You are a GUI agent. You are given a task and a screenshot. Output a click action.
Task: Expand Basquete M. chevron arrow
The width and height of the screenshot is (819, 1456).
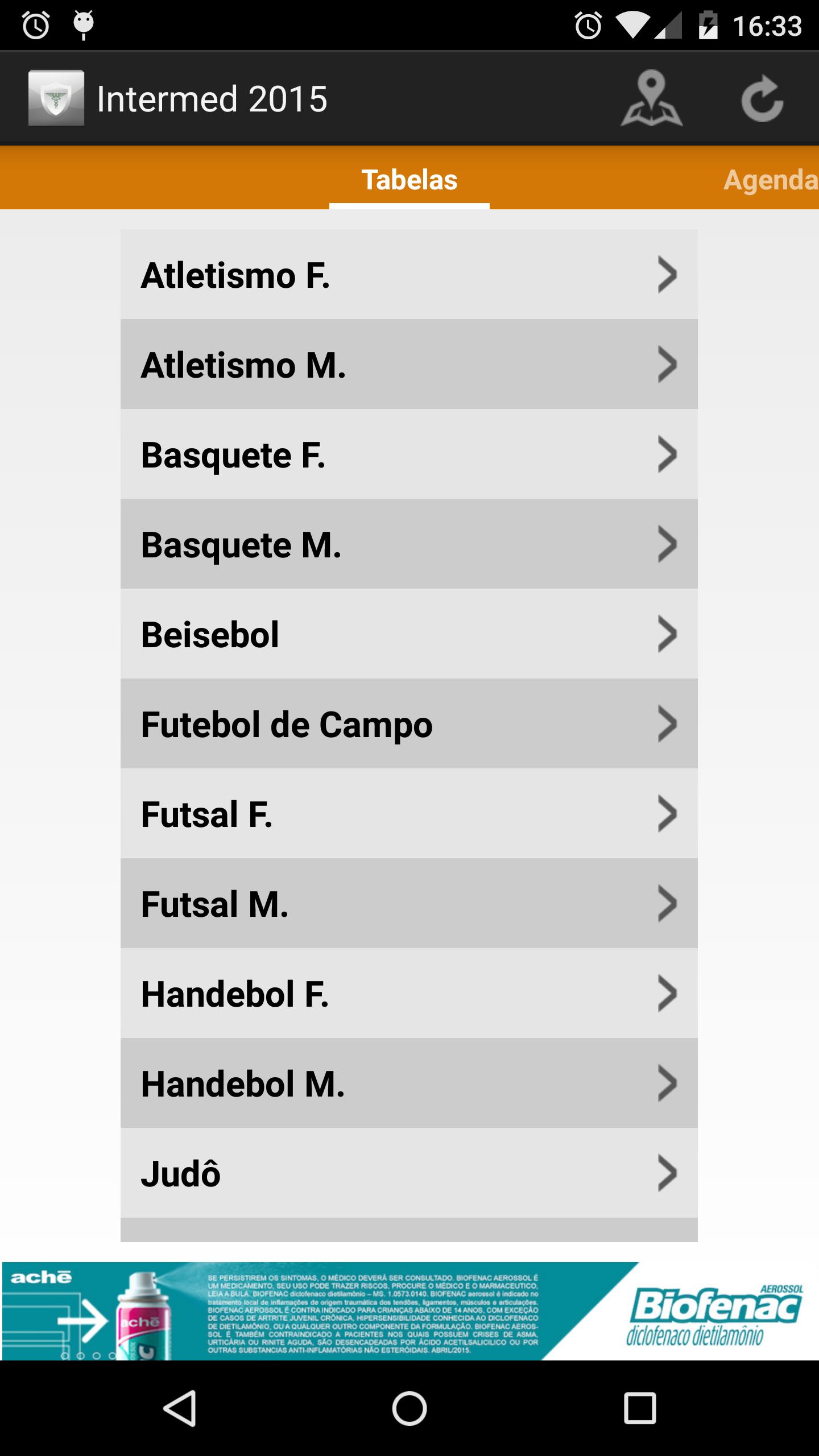point(667,544)
